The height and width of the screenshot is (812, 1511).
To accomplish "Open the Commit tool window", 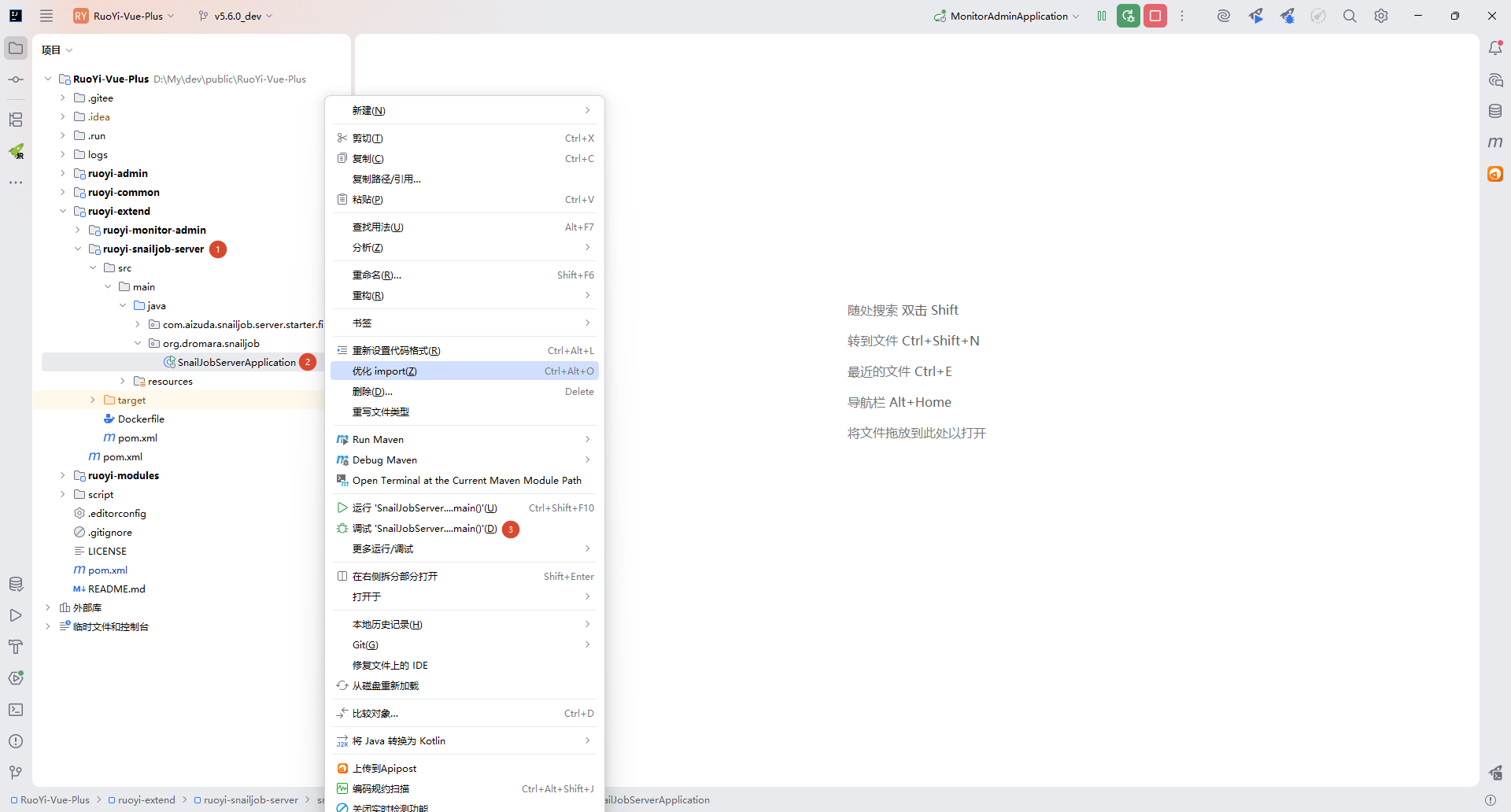I will click(16, 79).
